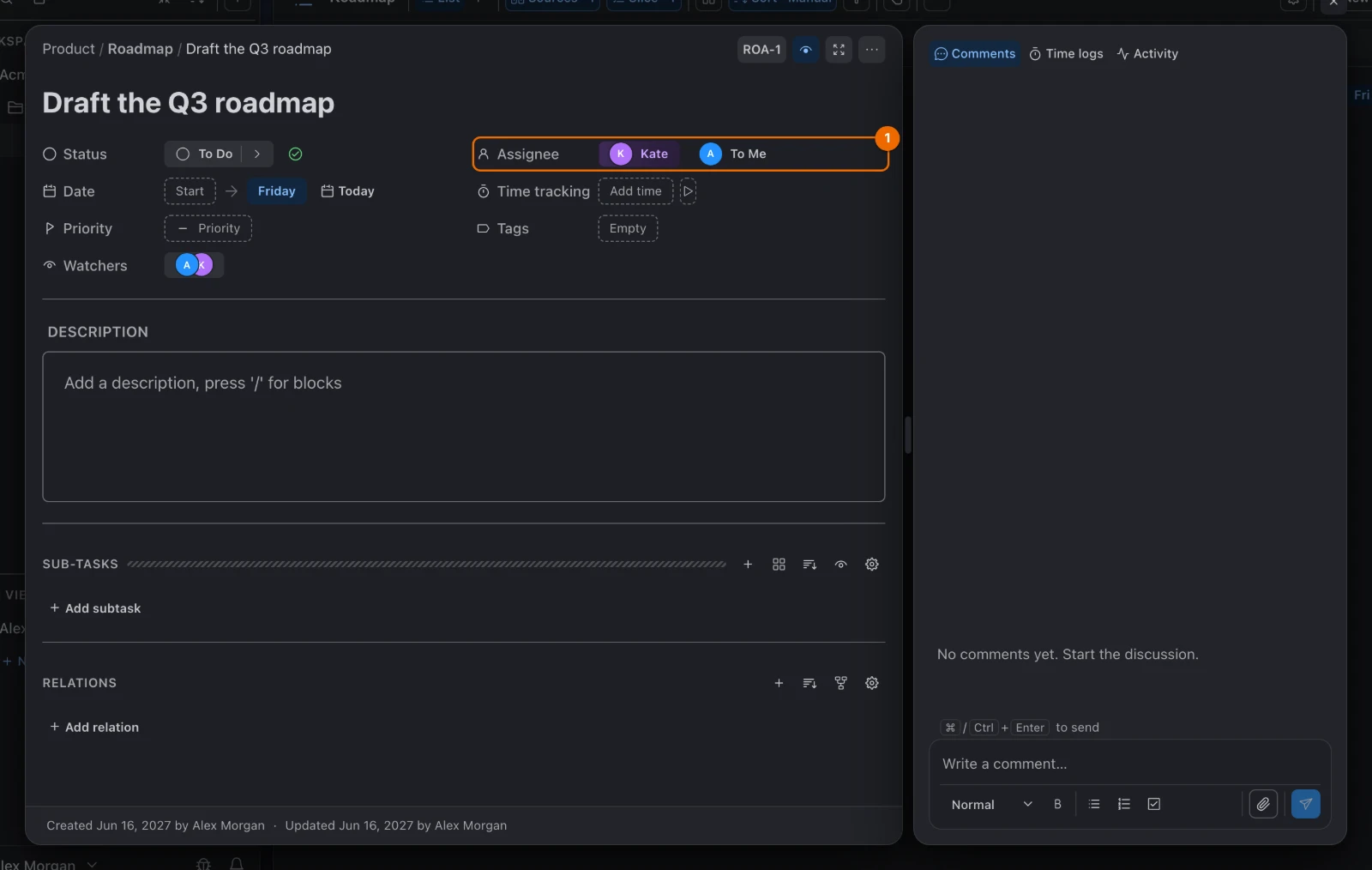1372x870 pixels.
Task: Switch to the Activity tab
Action: click(x=1147, y=53)
